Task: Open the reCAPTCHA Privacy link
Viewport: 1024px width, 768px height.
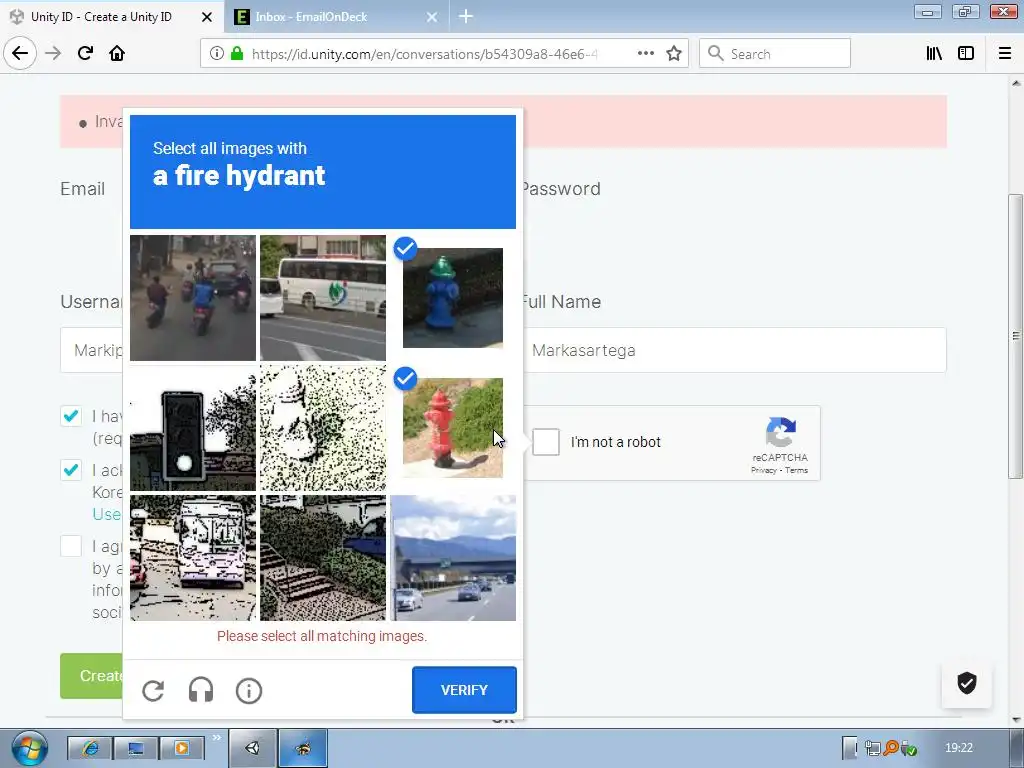Action: [x=763, y=470]
